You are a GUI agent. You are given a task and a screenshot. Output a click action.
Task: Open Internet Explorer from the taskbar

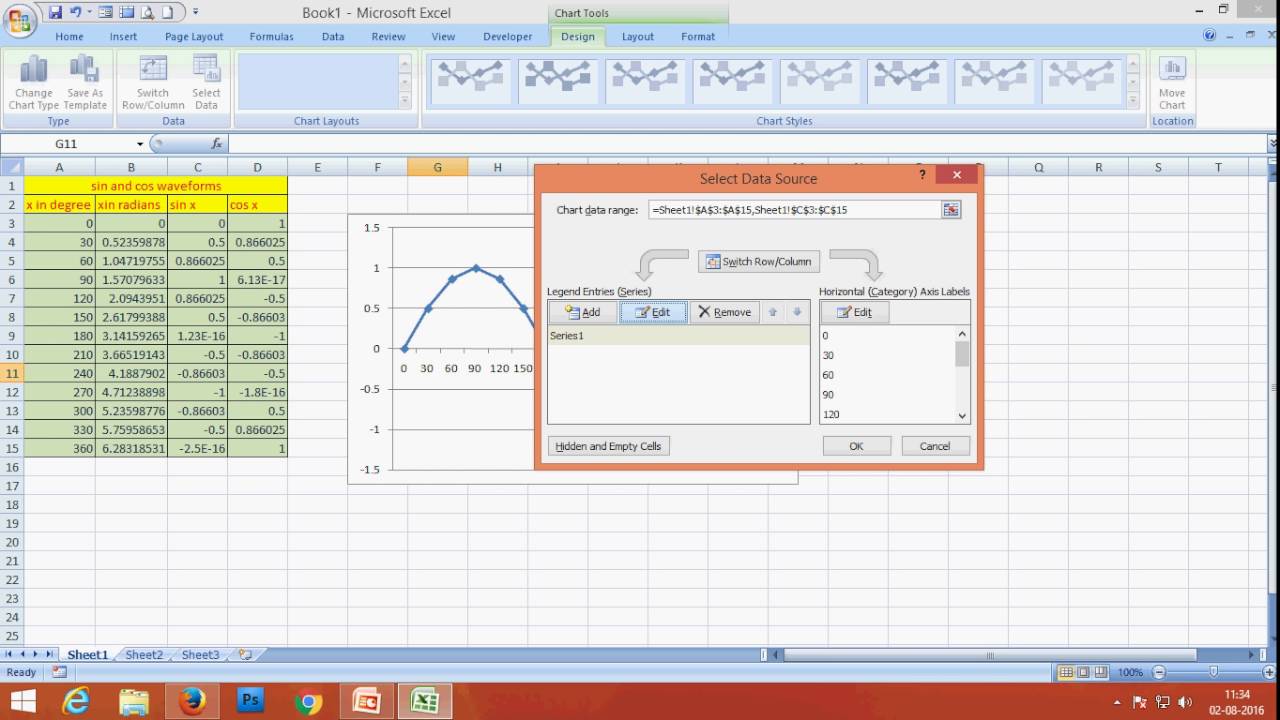(x=77, y=701)
